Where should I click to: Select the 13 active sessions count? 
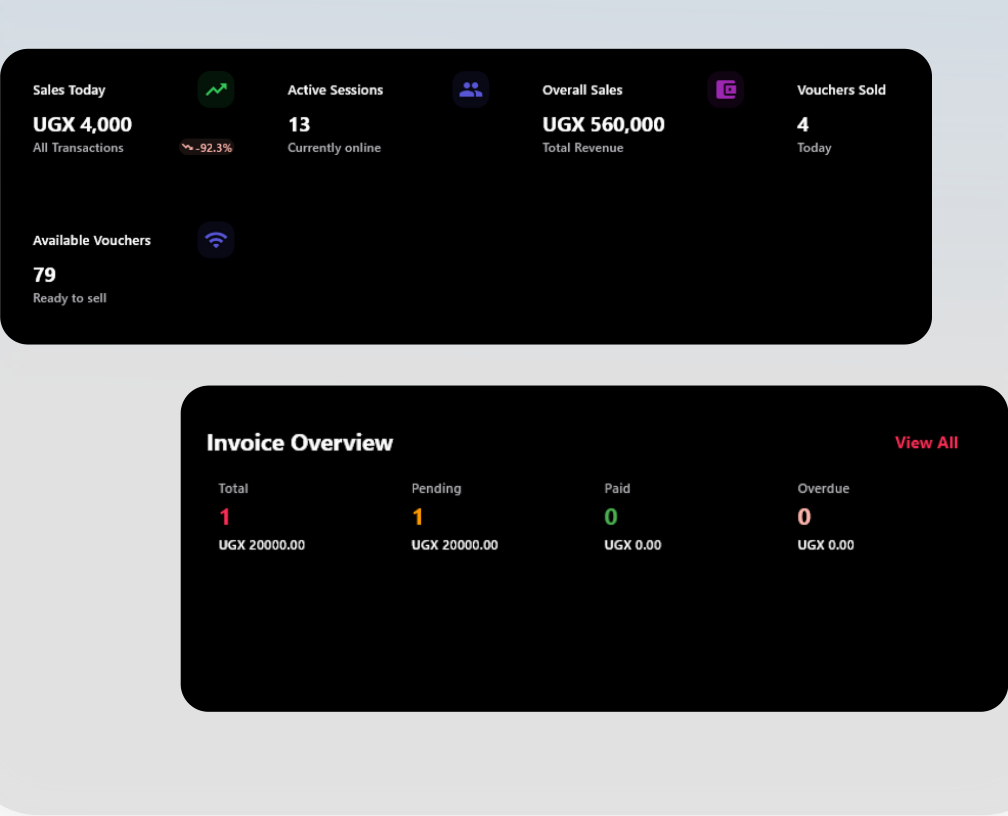click(299, 124)
